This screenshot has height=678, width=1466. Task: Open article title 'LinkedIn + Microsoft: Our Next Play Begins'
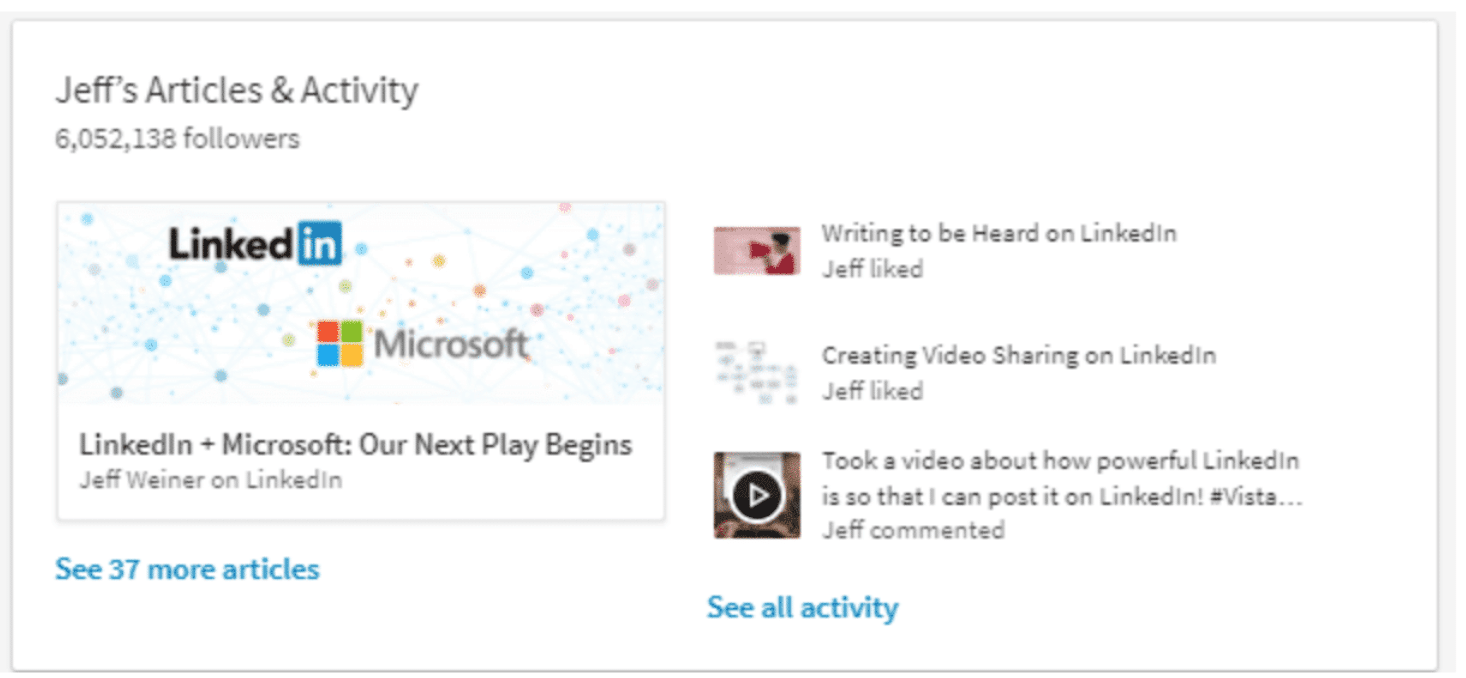[x=355, y=444]
